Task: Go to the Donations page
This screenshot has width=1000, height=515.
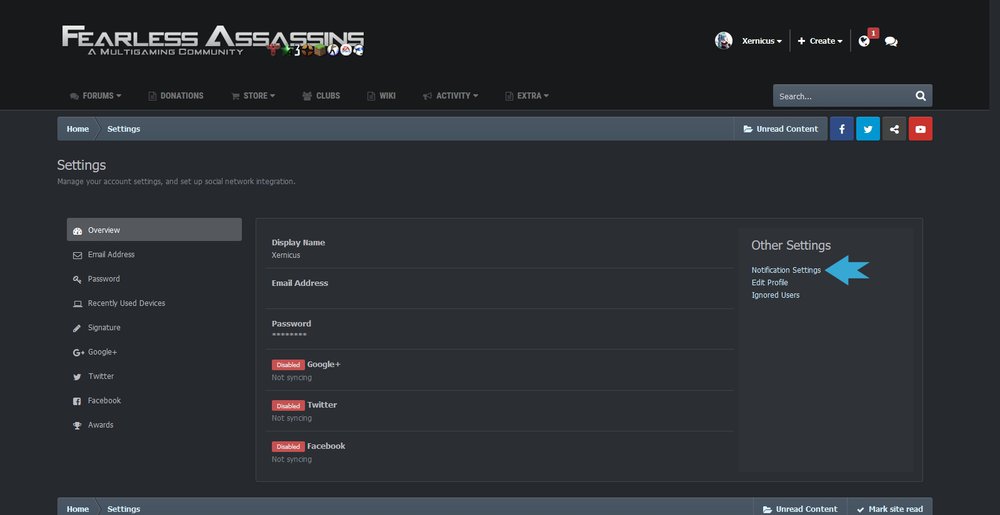Action: (175, 96)
